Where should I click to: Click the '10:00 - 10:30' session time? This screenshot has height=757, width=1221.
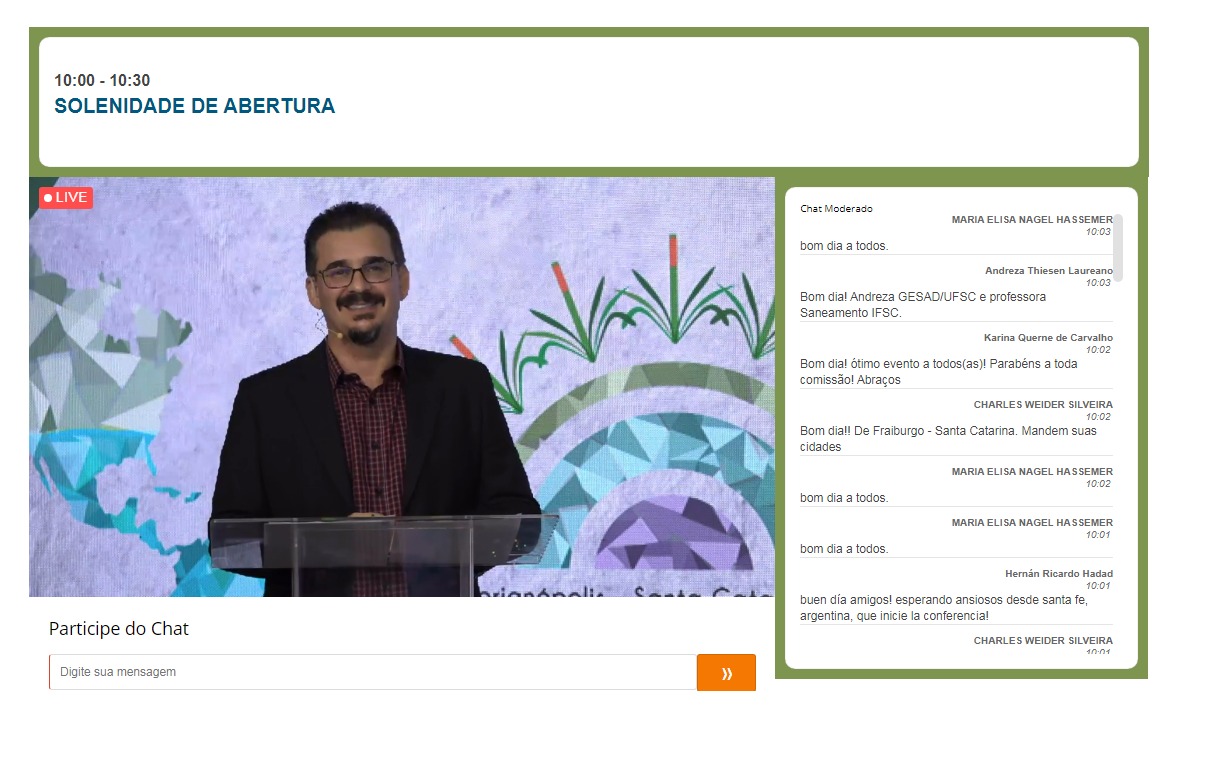102,81
